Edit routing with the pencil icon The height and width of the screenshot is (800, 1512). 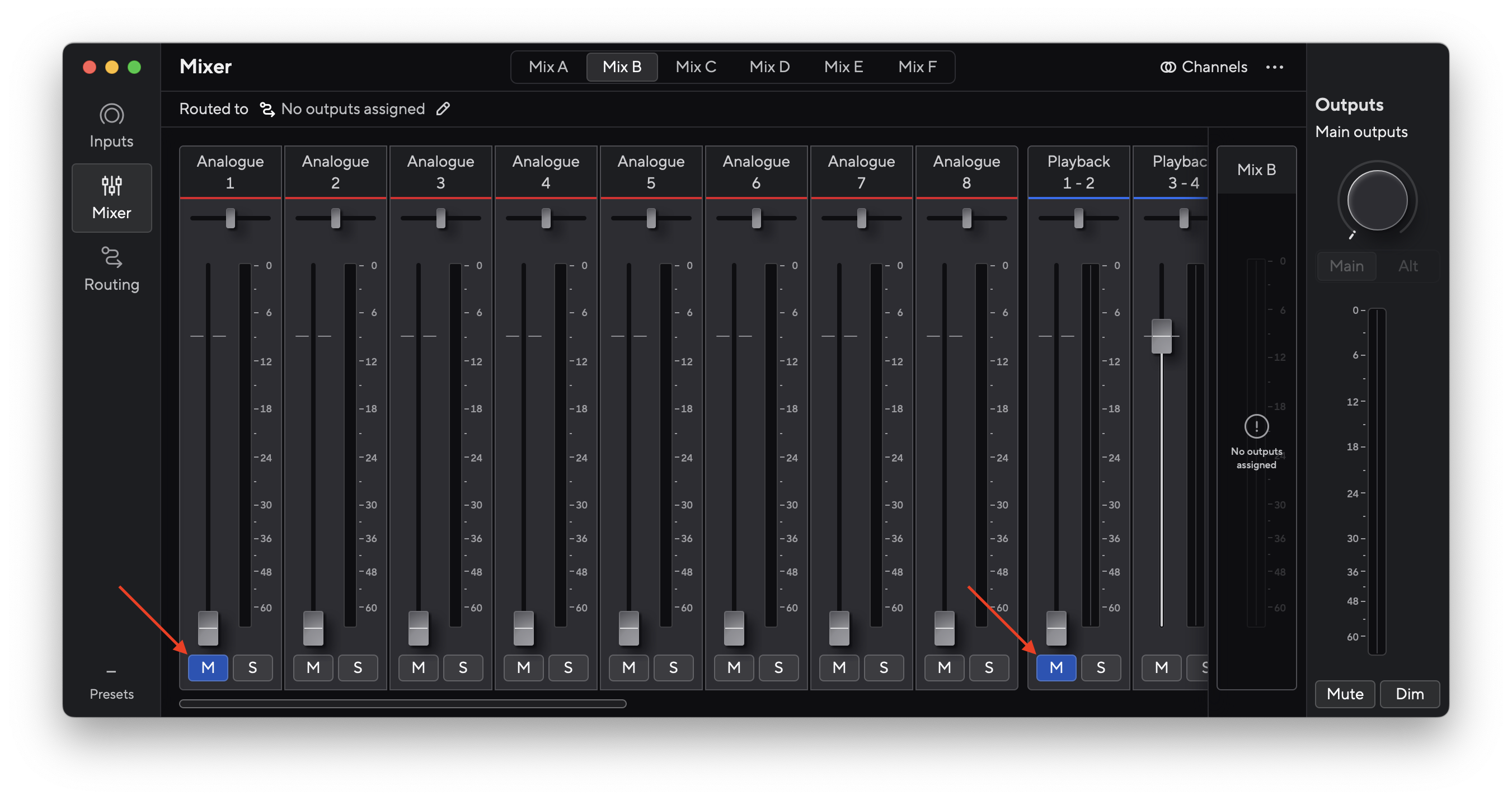[x=443, y=109]
